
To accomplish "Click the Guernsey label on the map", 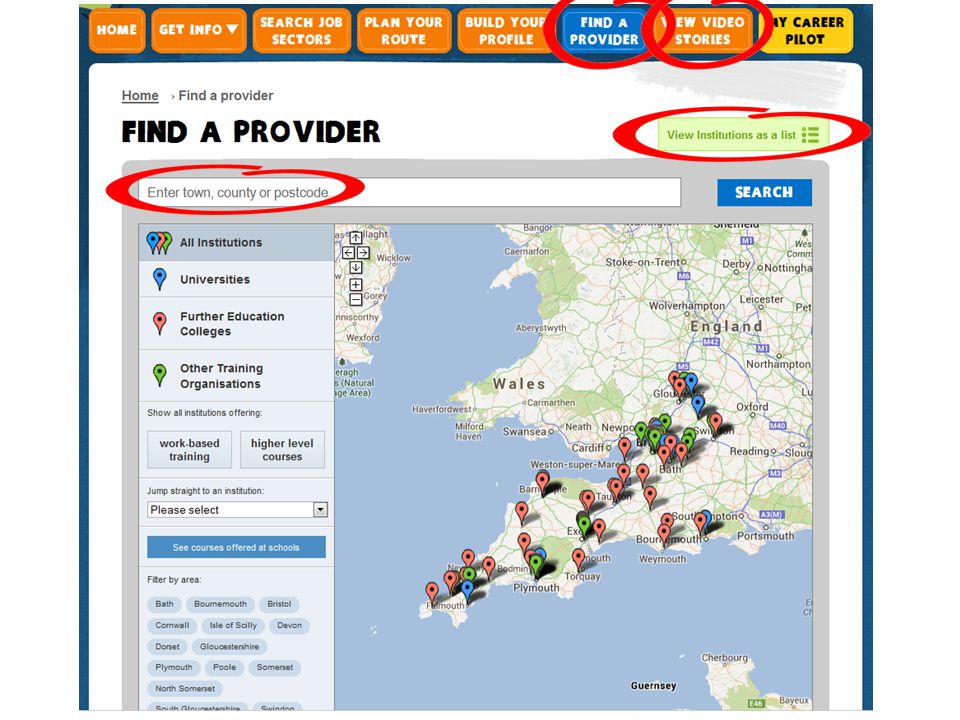I will point(653,686).
